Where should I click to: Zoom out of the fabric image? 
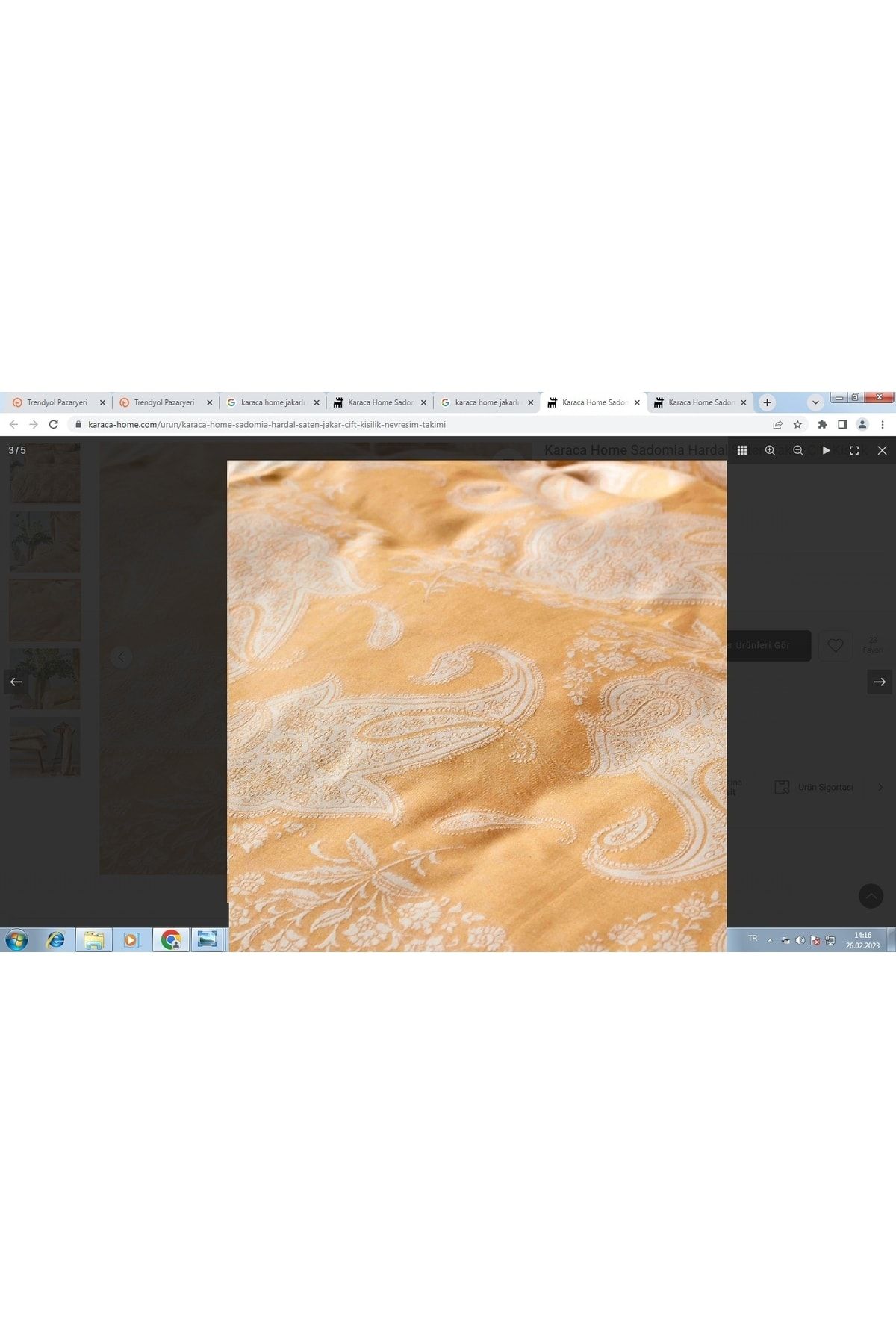click(x=797, y=450)
